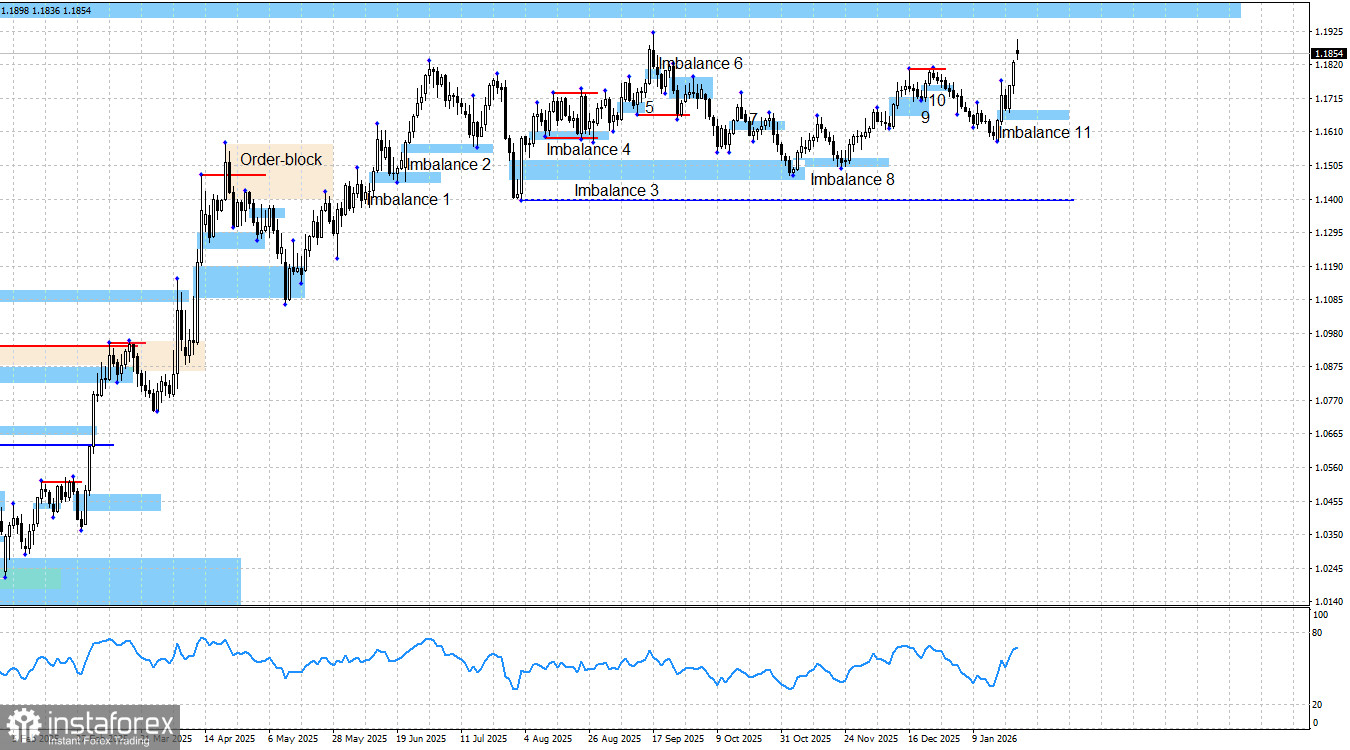Viewport: 1350px width, 750px height.
Task: Click the red line inside the Order-block
Action: click(x=232, y=173)
